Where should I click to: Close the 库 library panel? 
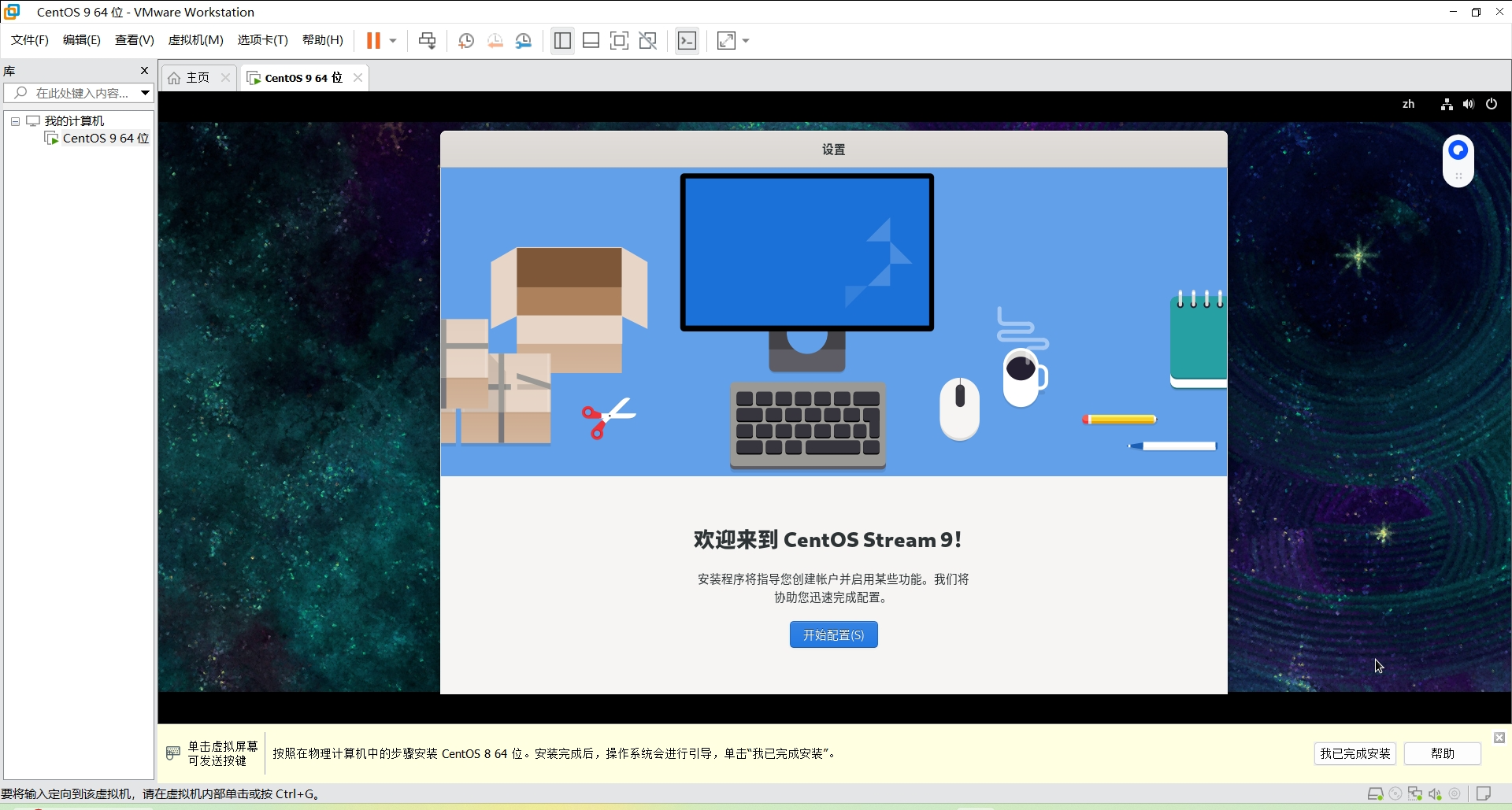(144, 70)
